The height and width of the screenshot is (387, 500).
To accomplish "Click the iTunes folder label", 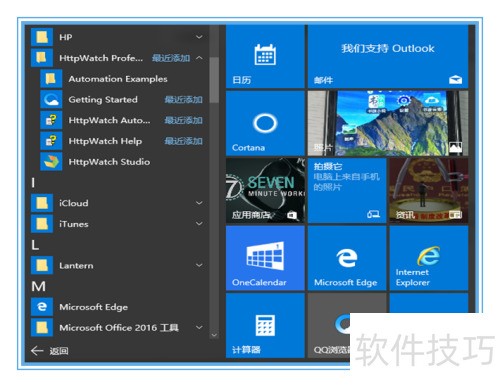I will 74,224.
